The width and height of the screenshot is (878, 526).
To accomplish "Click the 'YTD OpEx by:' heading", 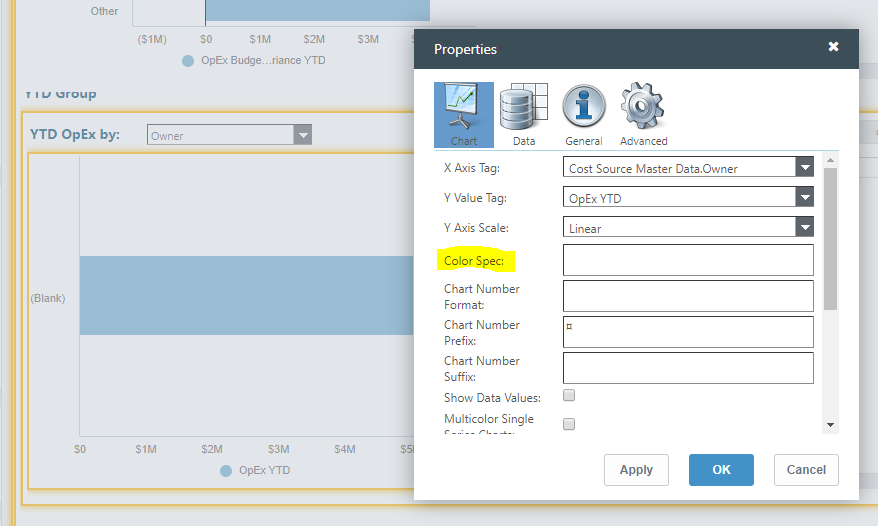I will [74, 134].
